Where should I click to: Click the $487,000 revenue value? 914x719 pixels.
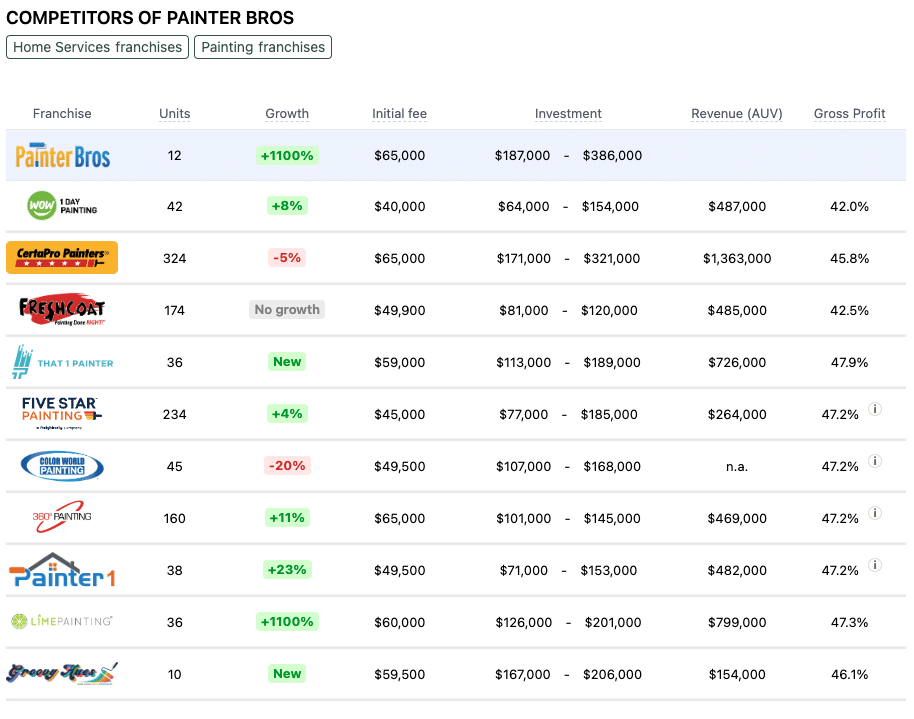point(737,206)
